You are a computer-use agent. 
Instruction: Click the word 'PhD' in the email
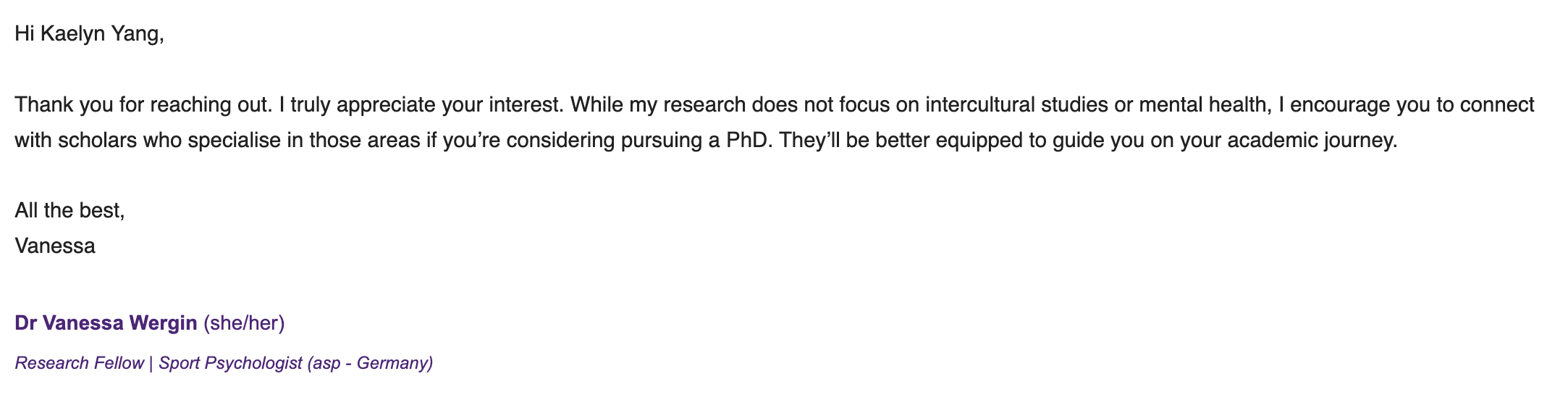click(749, 140)
